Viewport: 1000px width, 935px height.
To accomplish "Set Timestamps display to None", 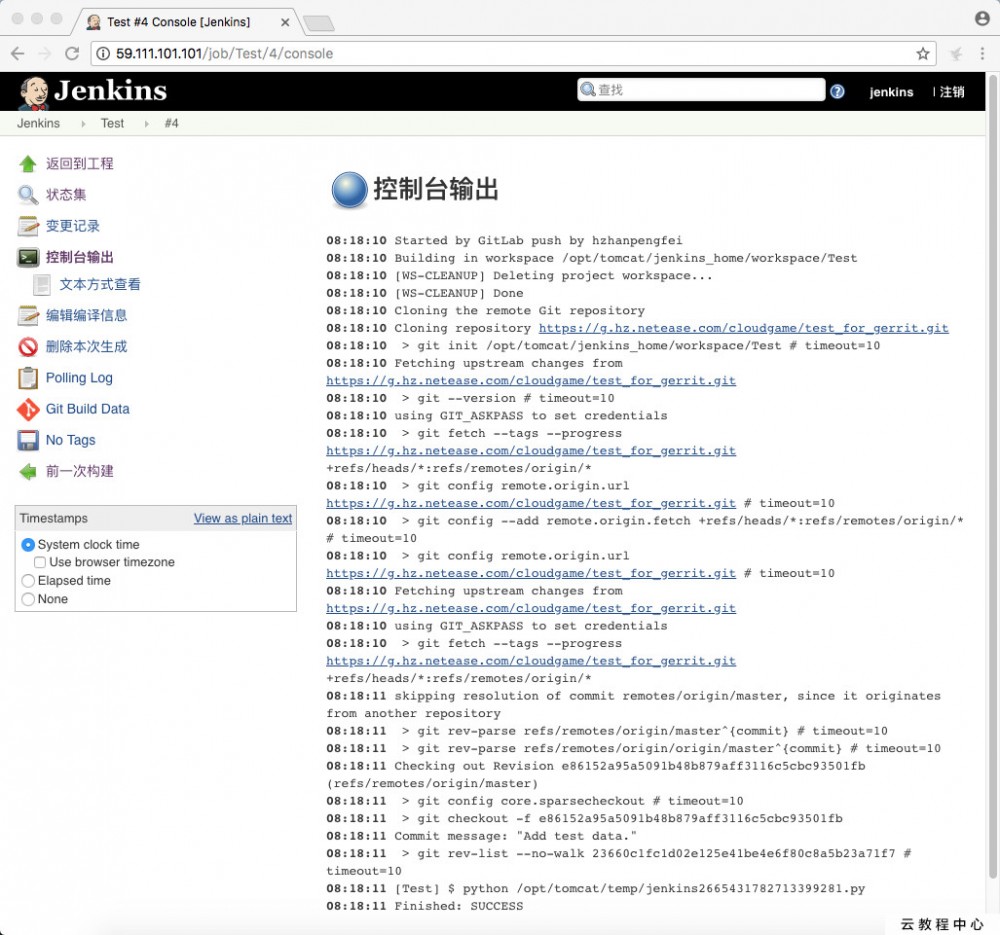I will pos(28,598).
